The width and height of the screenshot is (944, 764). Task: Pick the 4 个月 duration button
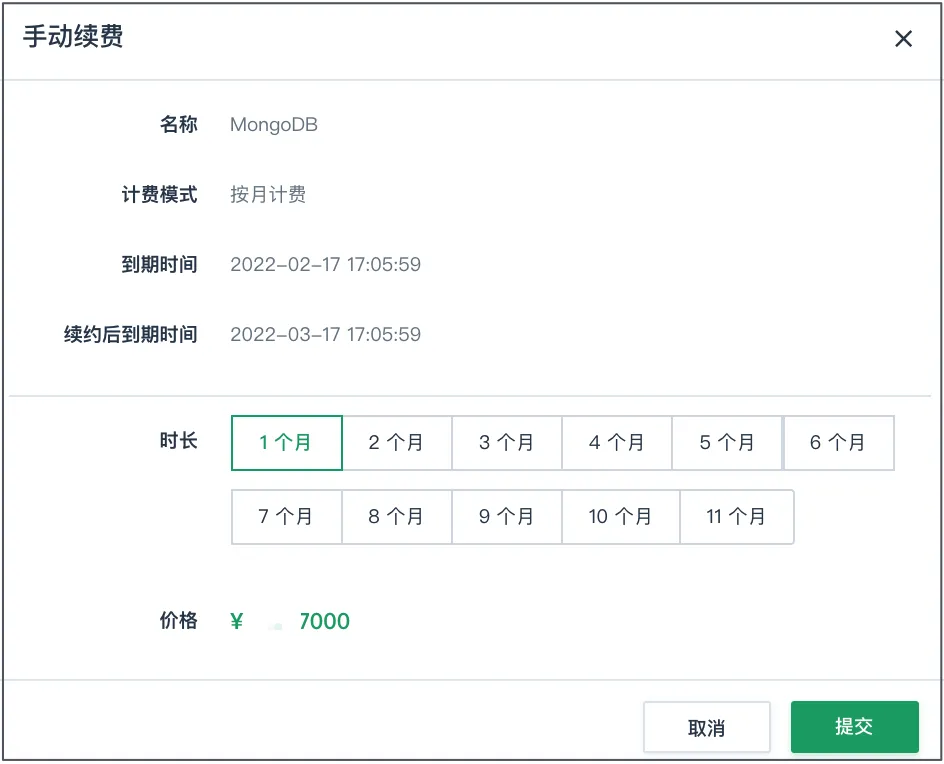[617, 443]
